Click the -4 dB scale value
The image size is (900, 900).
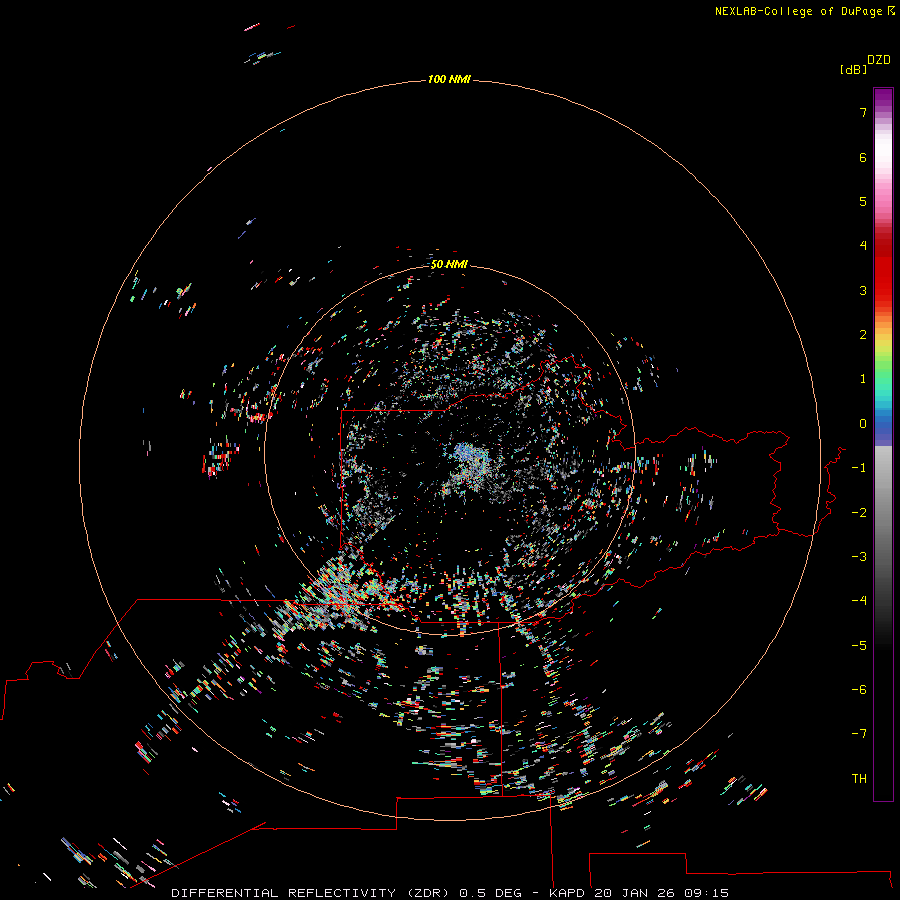tap(859, 601)
